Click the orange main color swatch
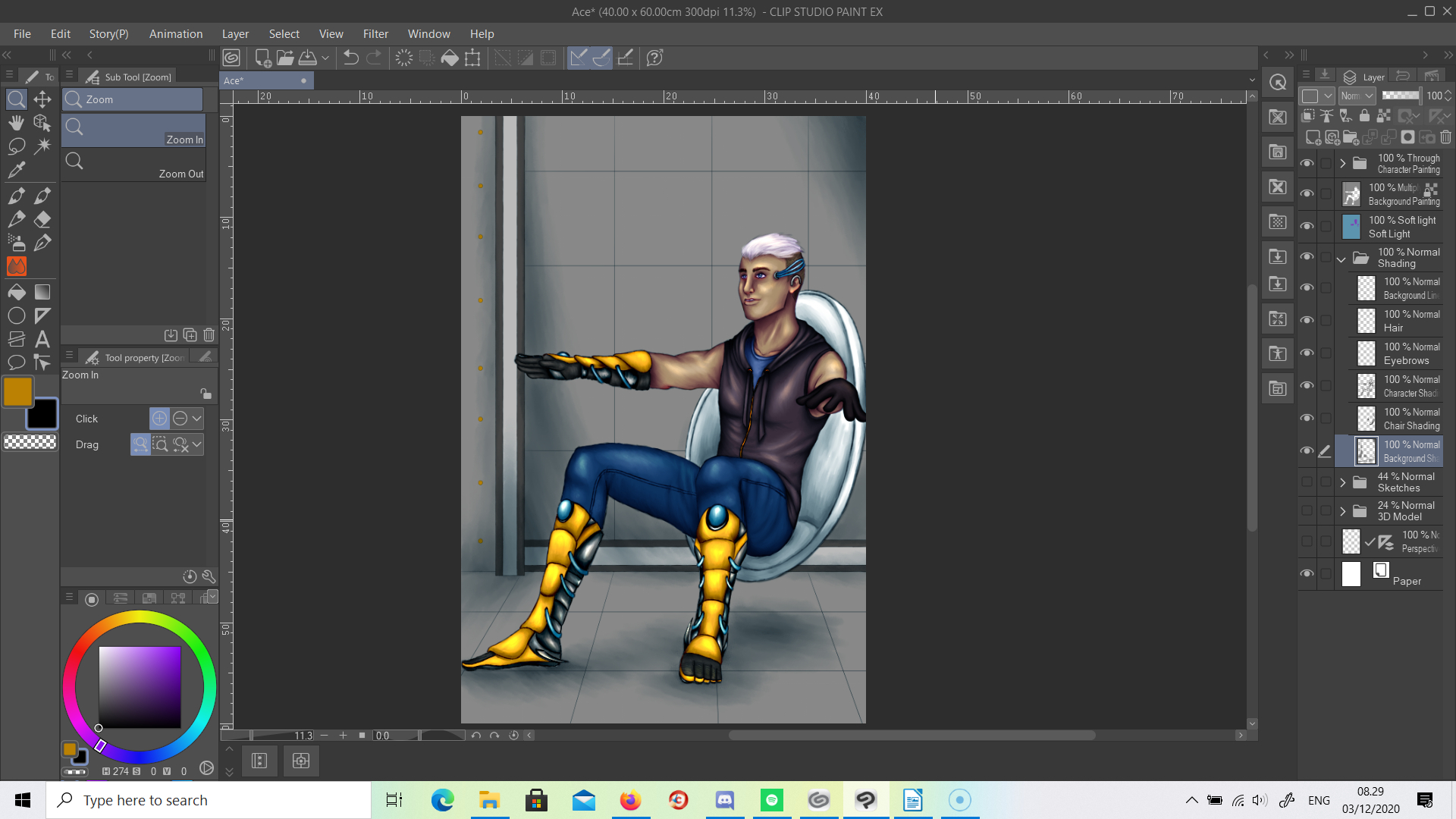This screenshot has width=1456, height=819. (x=17, y=391)
